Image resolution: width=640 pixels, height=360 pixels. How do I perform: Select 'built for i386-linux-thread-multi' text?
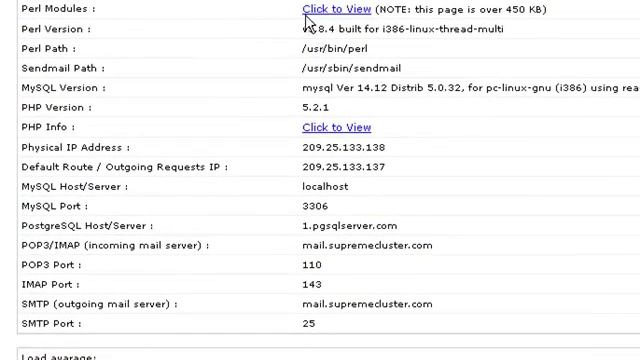[421, 29]
